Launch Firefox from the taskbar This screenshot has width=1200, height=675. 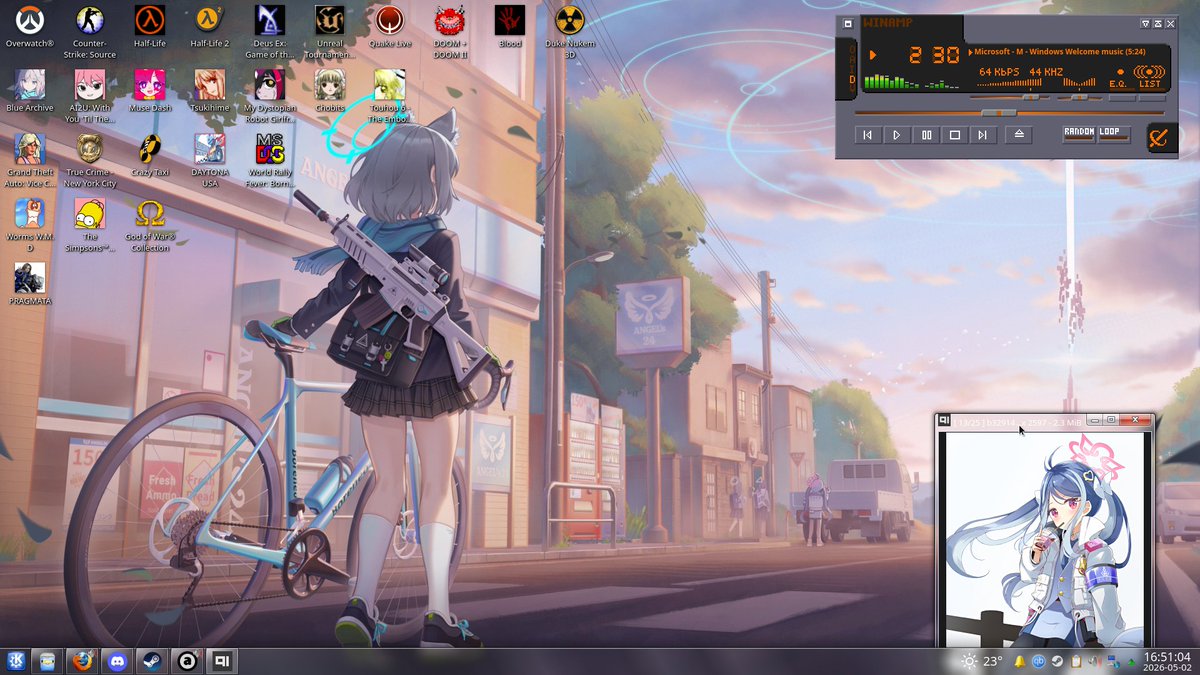click(x=83, y=661)
